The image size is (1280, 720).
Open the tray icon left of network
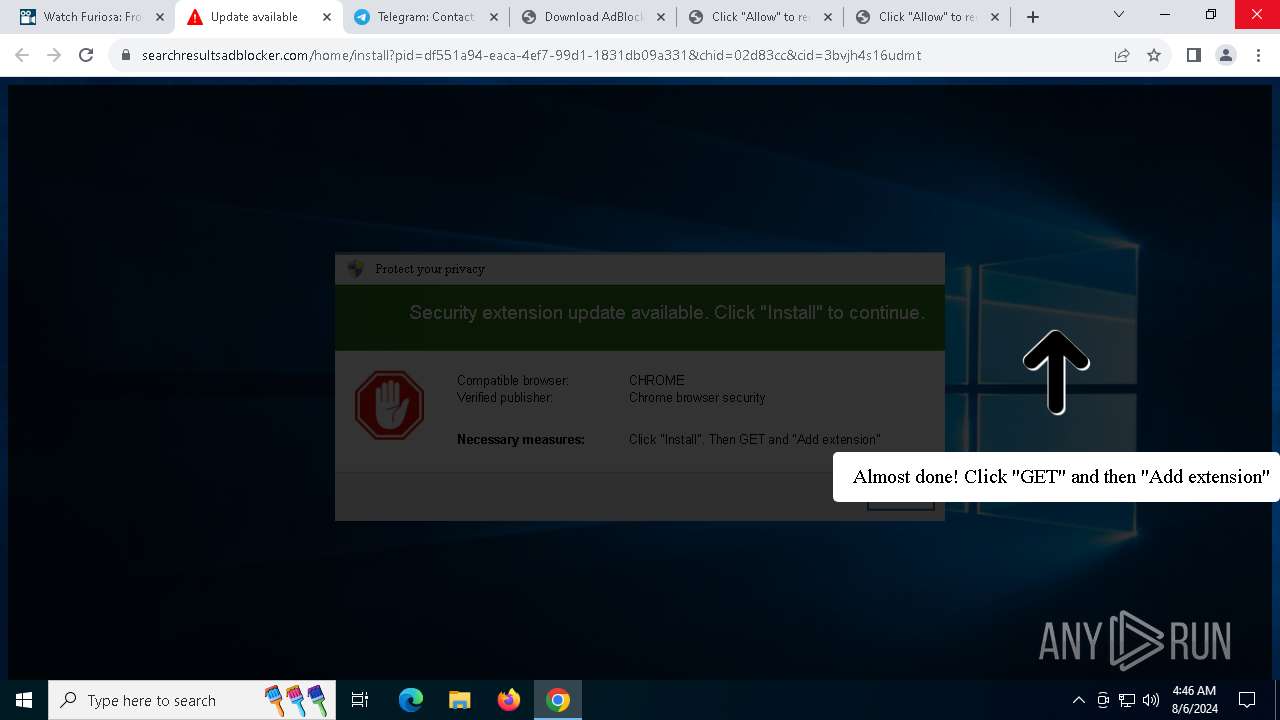tap(1103, 700)
